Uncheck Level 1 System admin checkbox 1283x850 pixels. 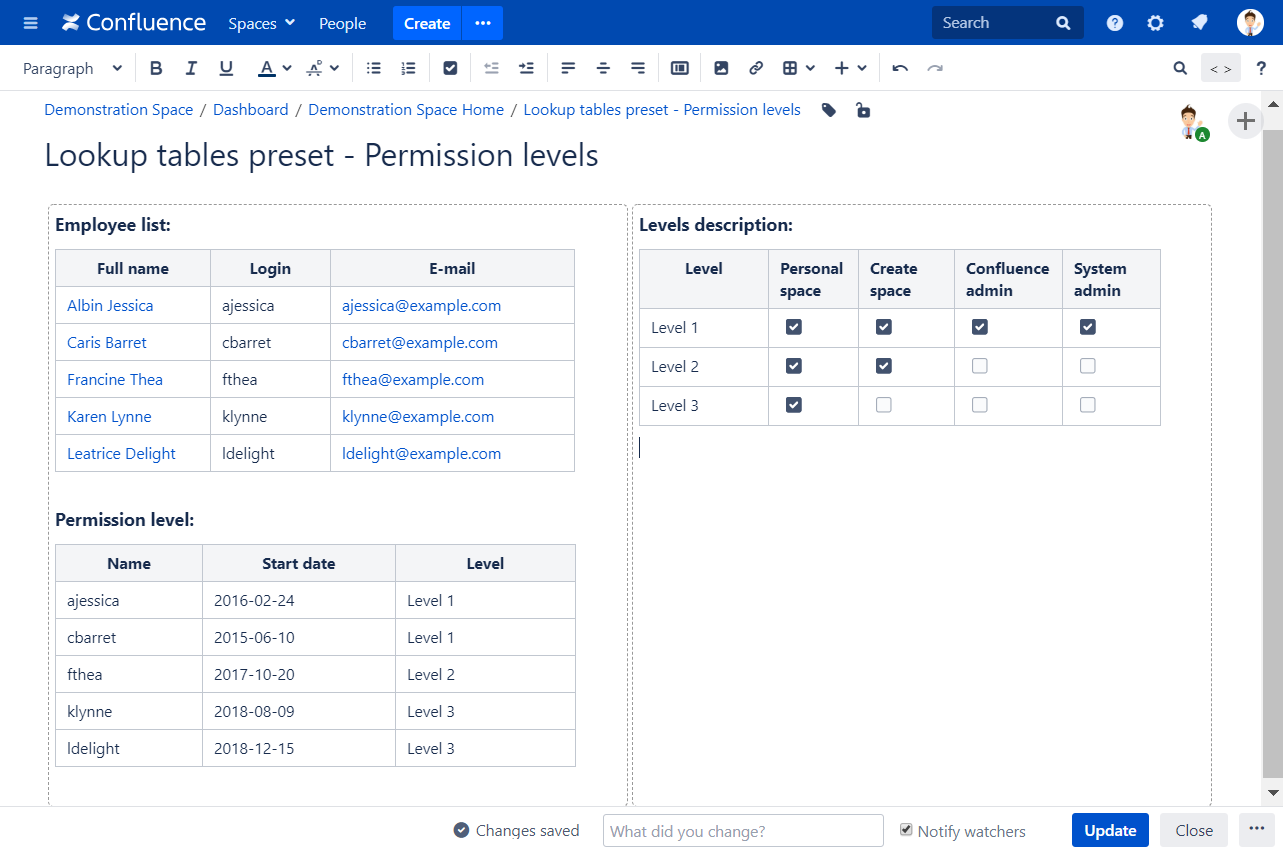pos(1087,327)
